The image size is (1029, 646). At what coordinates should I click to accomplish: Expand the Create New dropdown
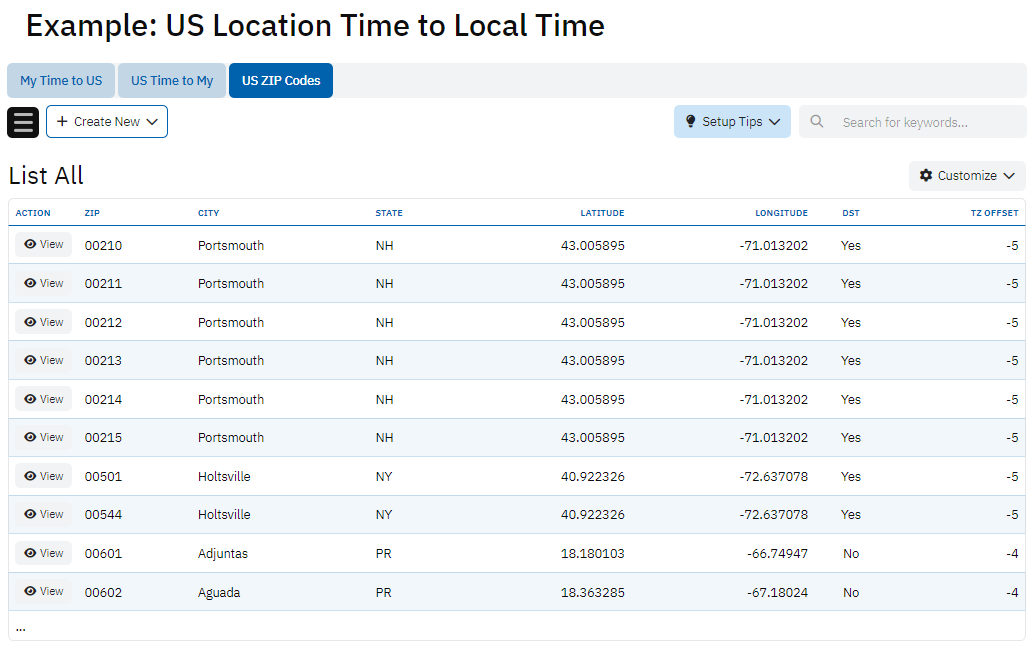click(152, 122)
